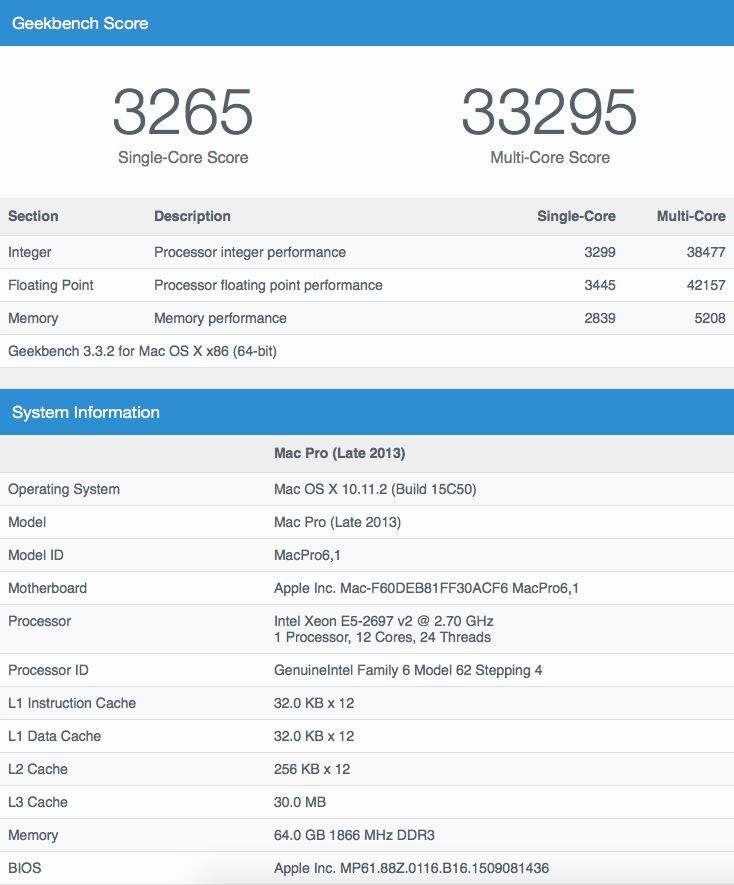Select the MP61.88Z.0116.B16 BIOS value
The width and height of the screenshot is (734, 885).
(412, 868)
